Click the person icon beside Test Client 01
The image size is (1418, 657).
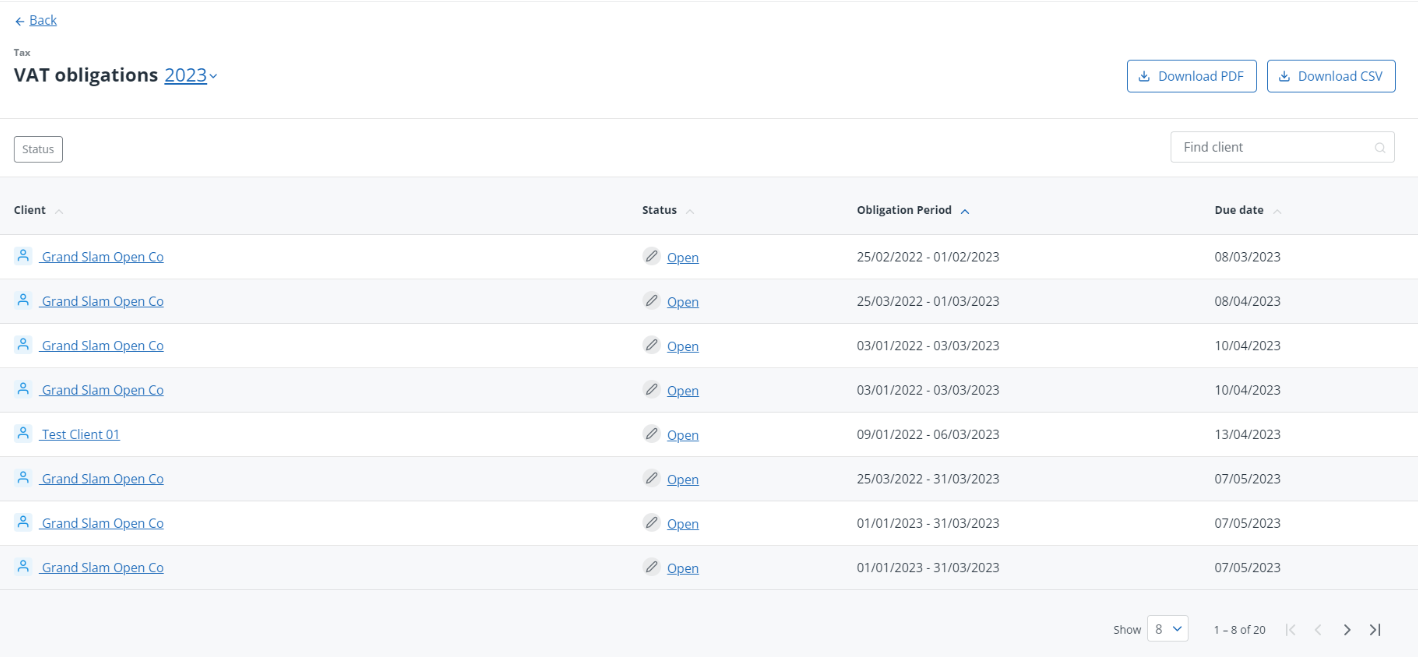click(23, 434)
